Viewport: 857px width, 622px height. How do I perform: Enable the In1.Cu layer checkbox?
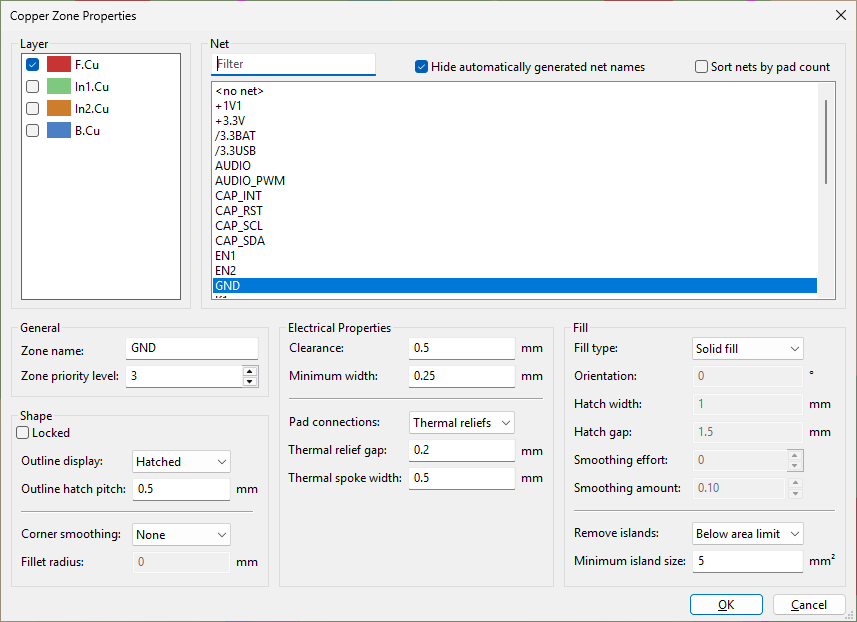point(33,87)
